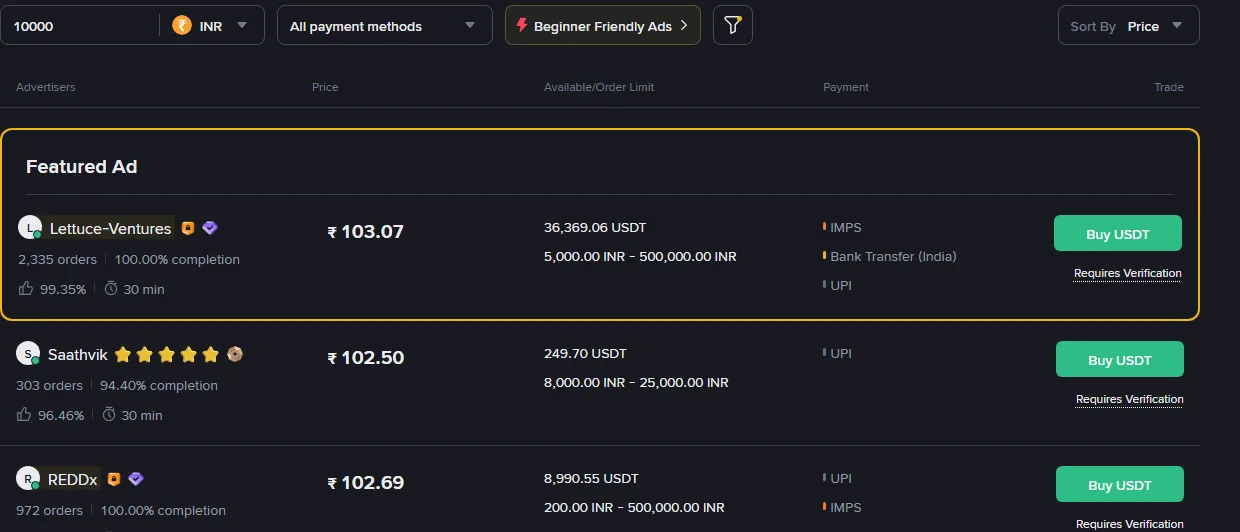Click Requires Verification under Saathvik
Image resolution: width=1240 pixels, height=532 pixels.
(x=1130, y=399)
